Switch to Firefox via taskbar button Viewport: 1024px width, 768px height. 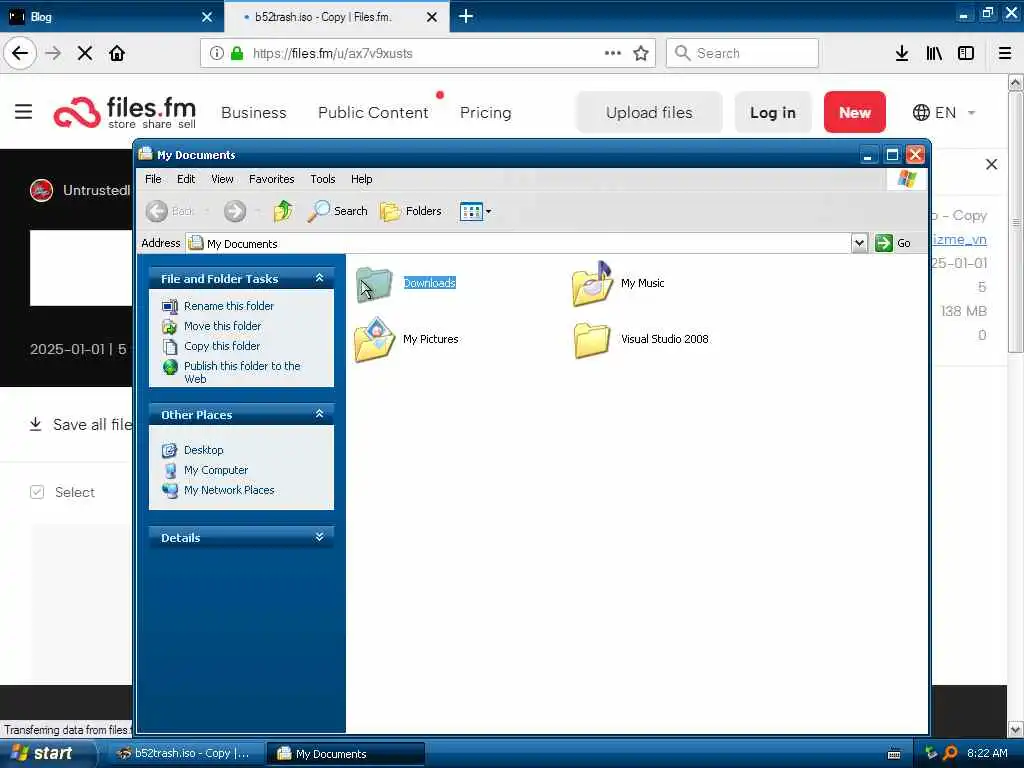pos(185,754)
